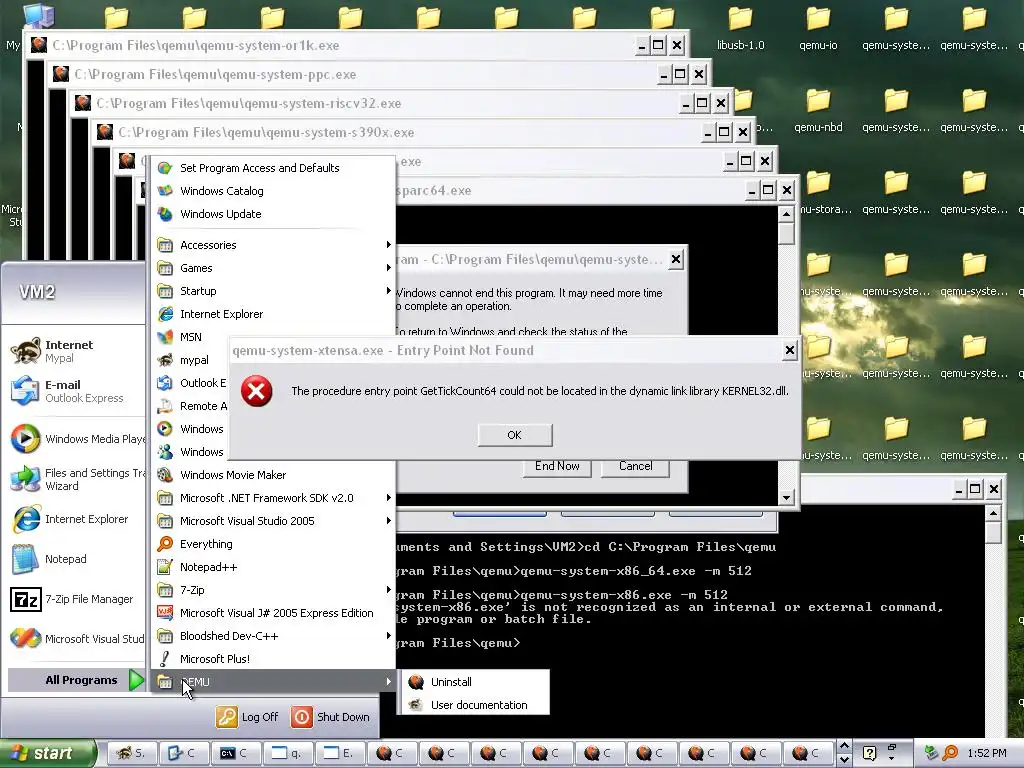Click End Now in the End Program dialog
1024x768 pixels.
557,466
